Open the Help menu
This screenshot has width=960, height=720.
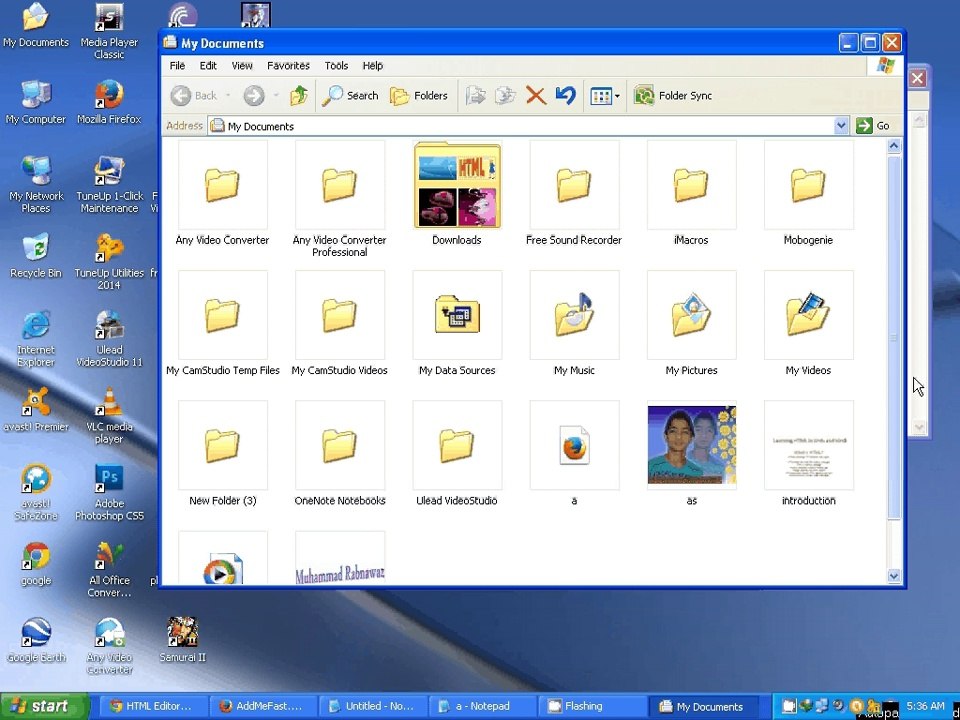372,66
